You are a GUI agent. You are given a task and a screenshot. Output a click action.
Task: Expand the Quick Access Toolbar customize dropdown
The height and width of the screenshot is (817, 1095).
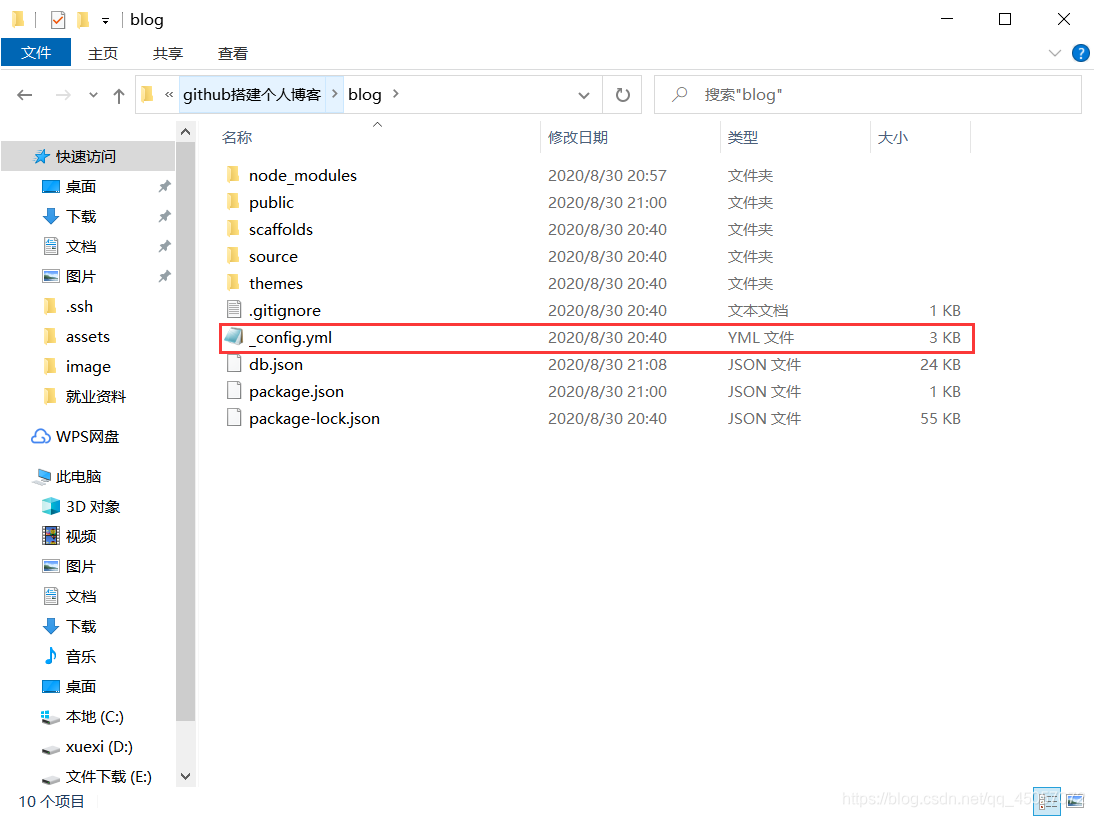(104, 18)
